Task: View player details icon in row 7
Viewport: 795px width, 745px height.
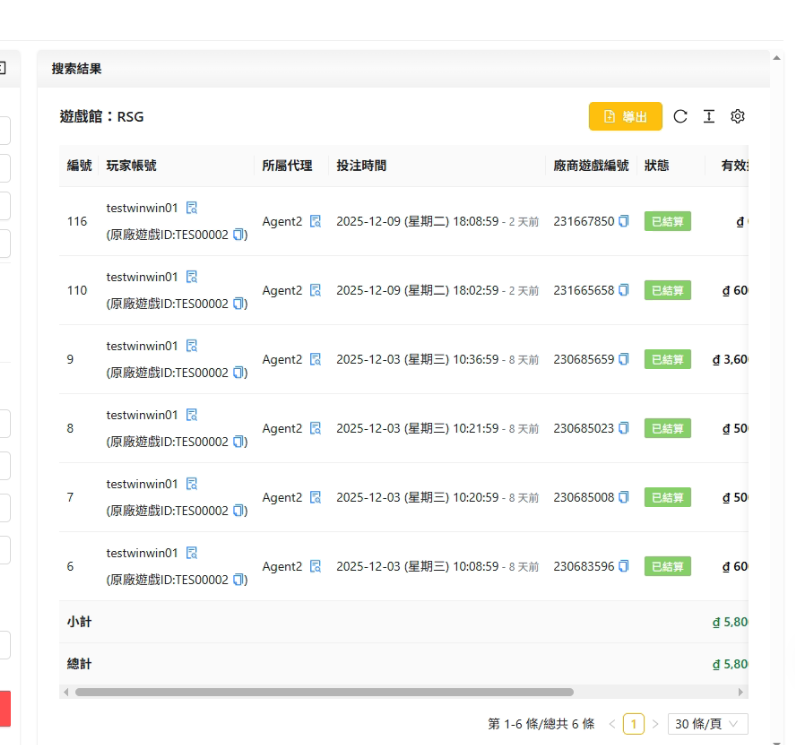Action: pos(192,484)
